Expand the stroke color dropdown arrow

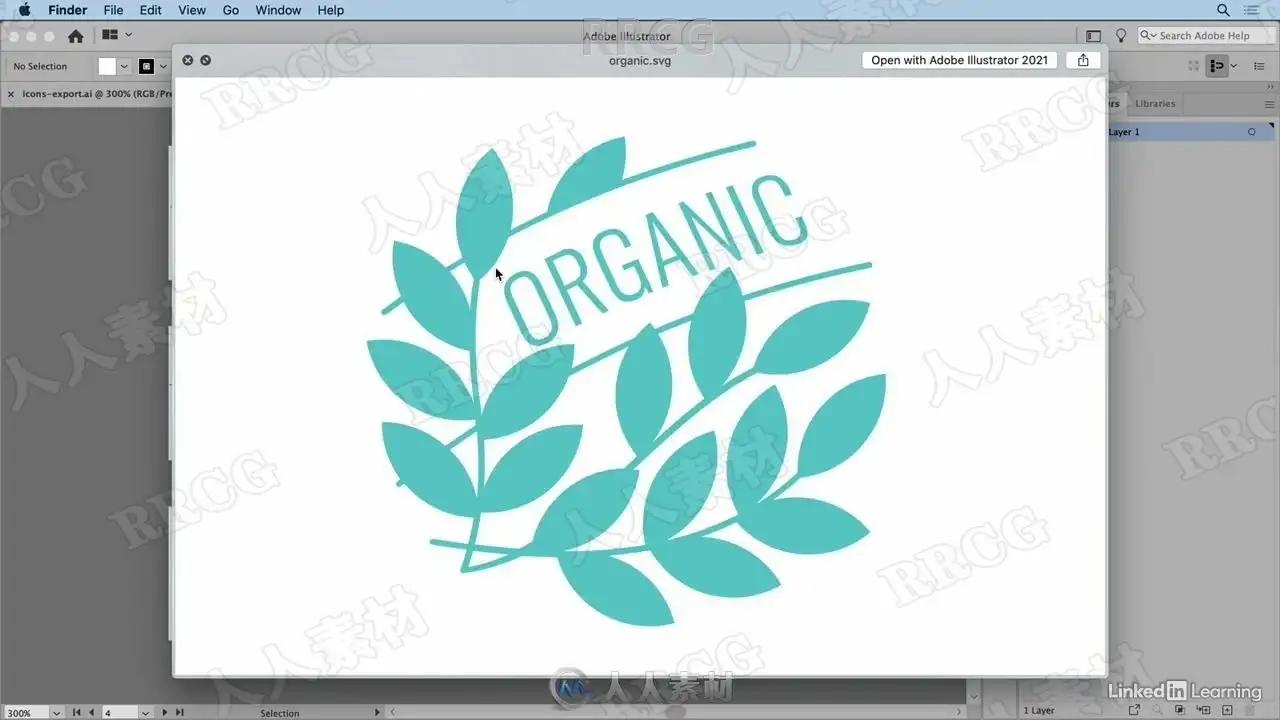(x=162, y=67)
